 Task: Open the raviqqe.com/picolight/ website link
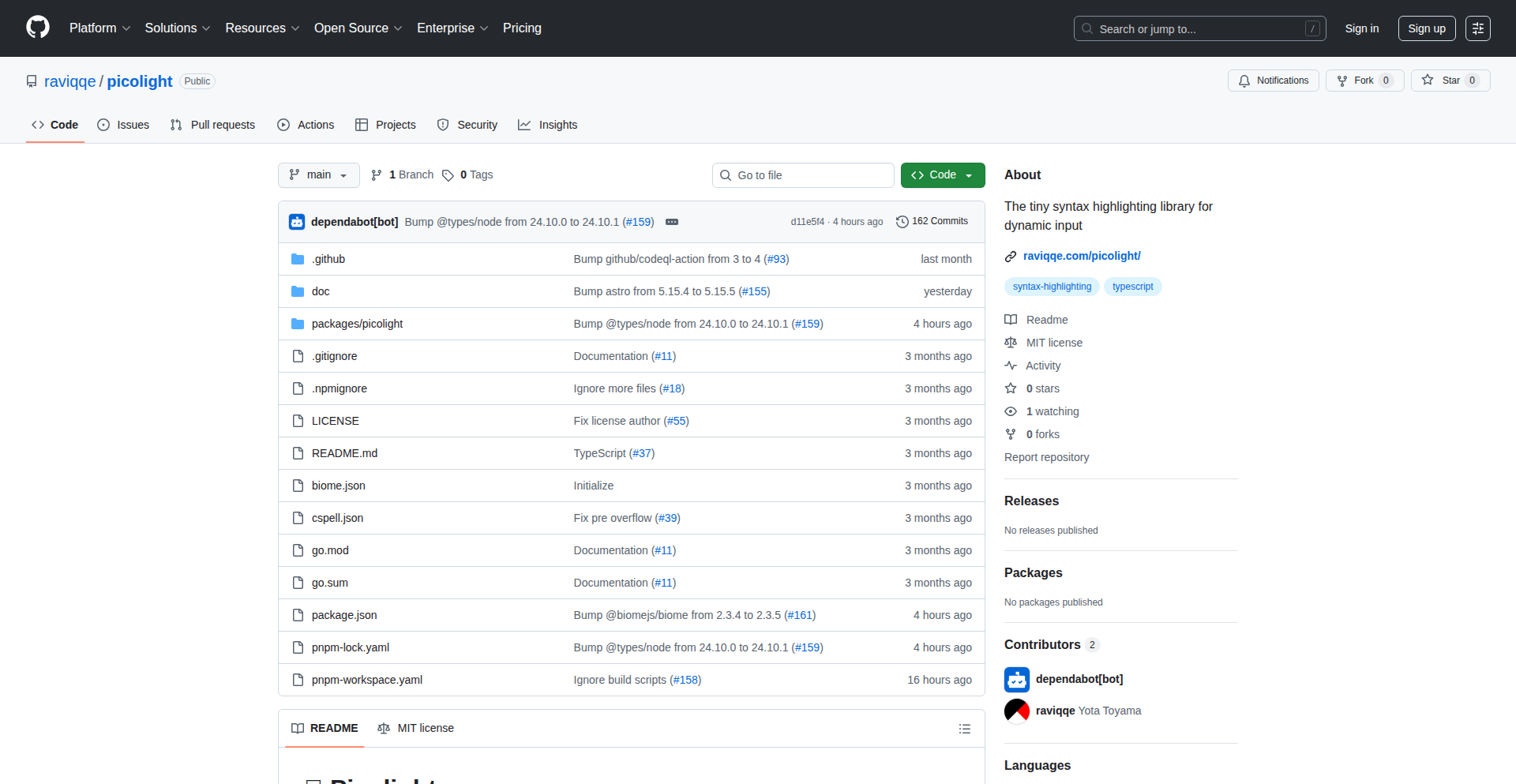[x=1081, y=256]
